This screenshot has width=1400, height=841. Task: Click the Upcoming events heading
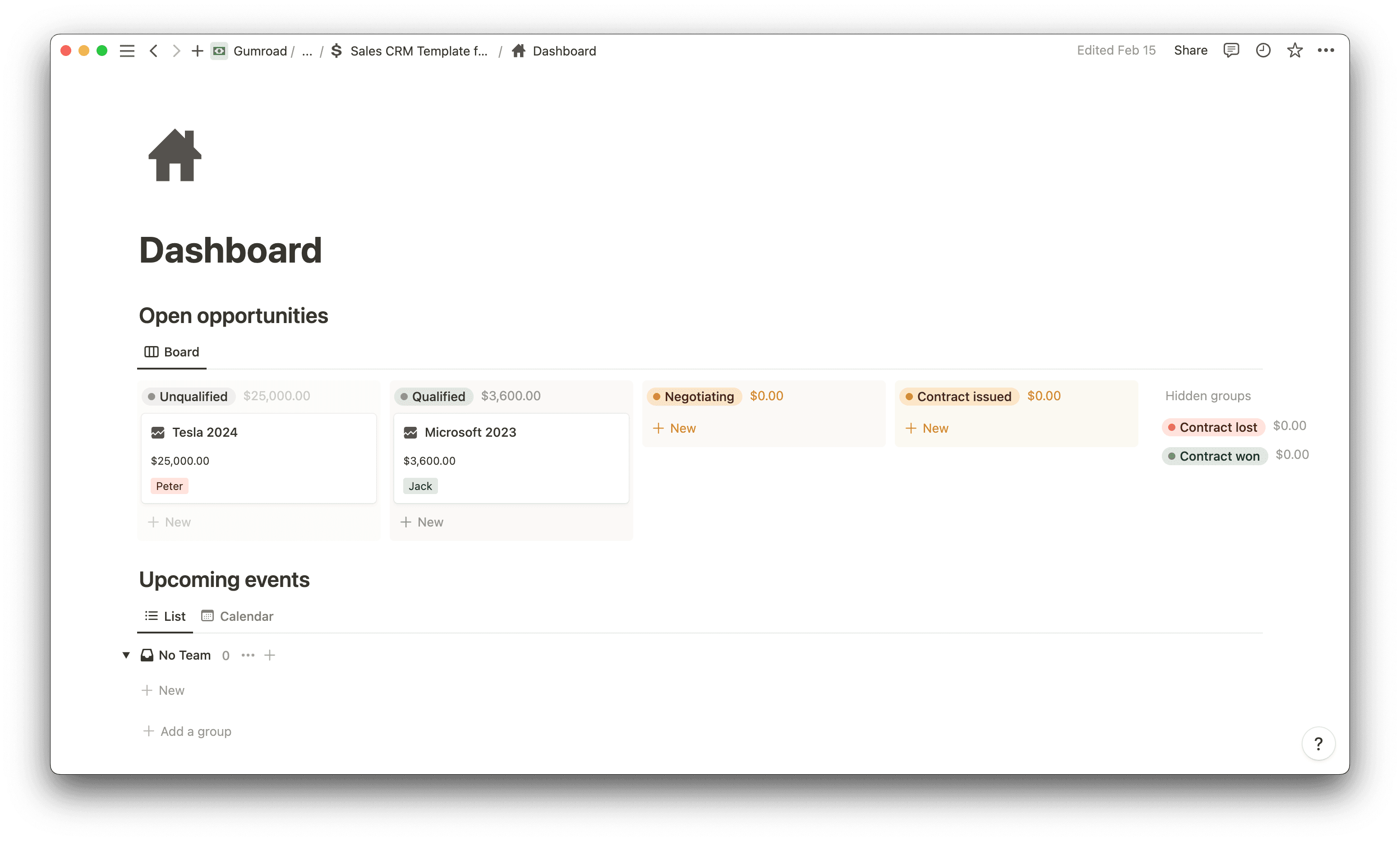[224, 580]
